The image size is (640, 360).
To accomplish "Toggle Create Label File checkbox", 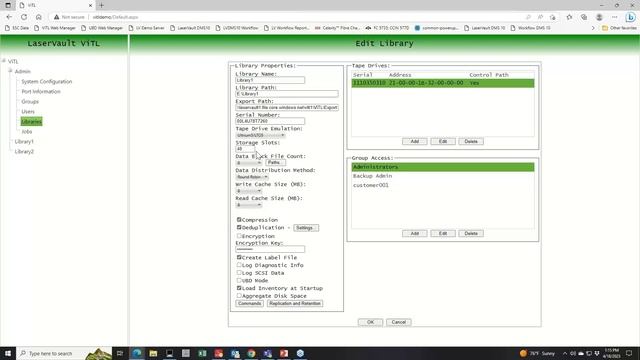I will 239,258.
